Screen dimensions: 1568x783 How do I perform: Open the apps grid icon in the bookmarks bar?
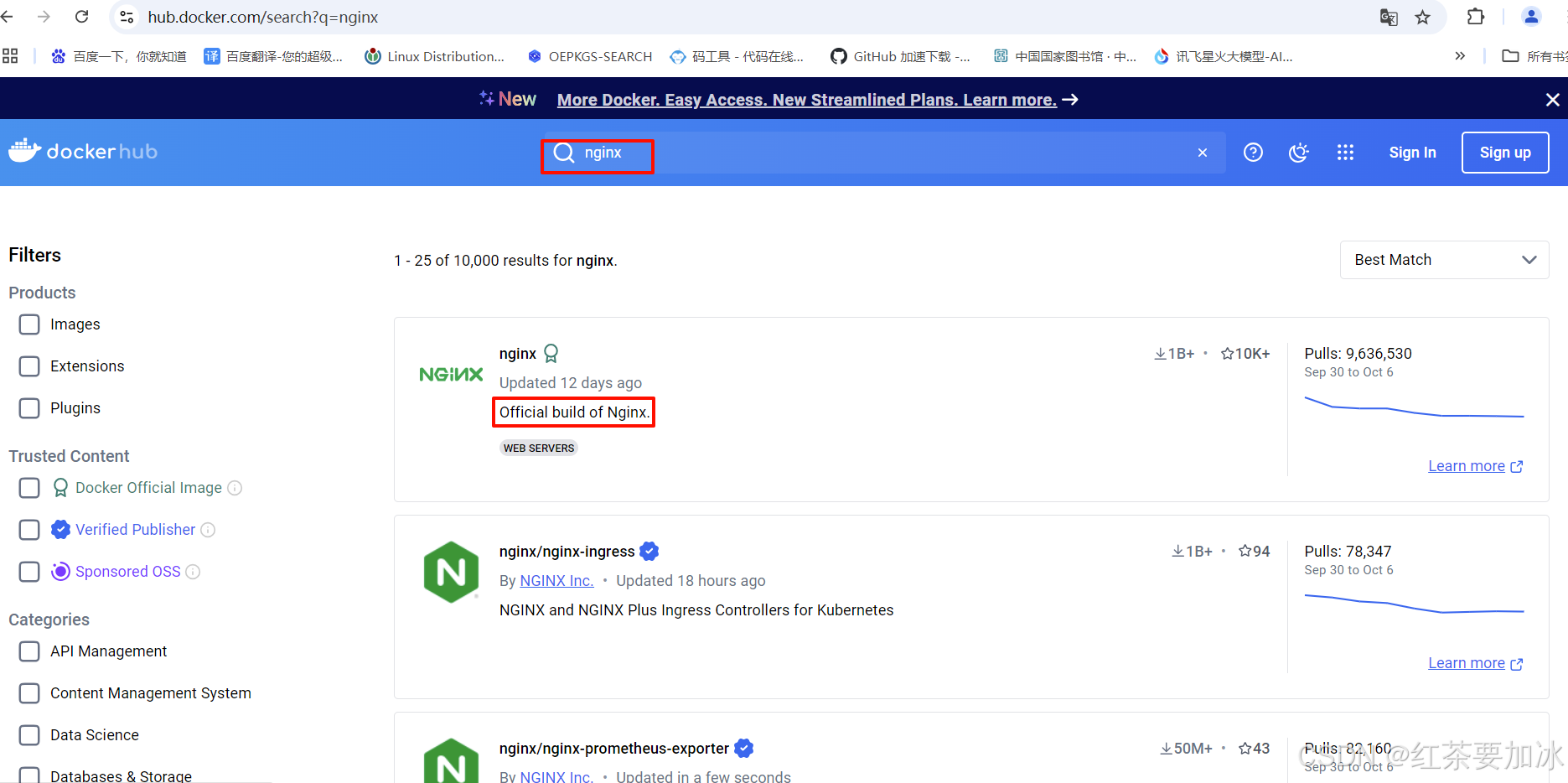click(10, 56)
